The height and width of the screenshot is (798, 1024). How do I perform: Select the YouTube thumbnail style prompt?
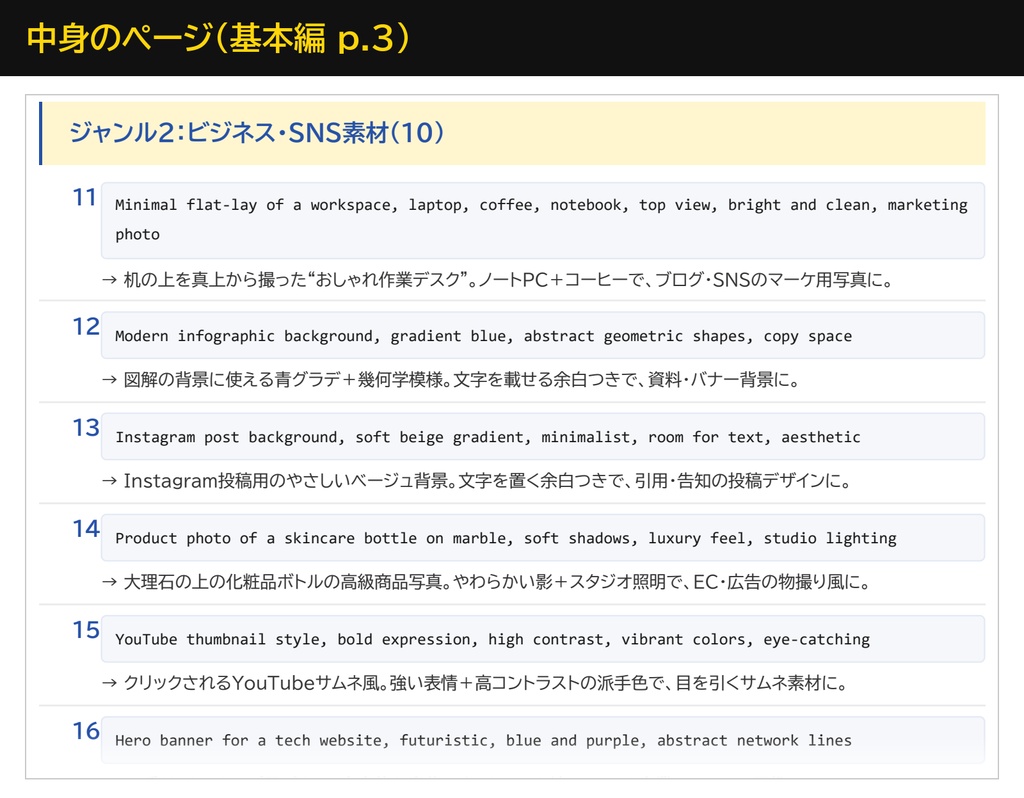[x=543, y=639]
